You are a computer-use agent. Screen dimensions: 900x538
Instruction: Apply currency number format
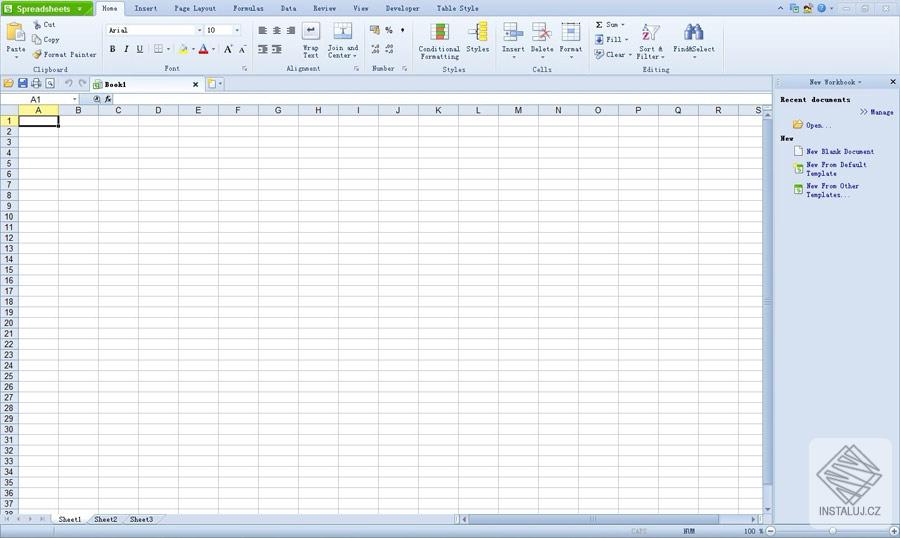375,30
